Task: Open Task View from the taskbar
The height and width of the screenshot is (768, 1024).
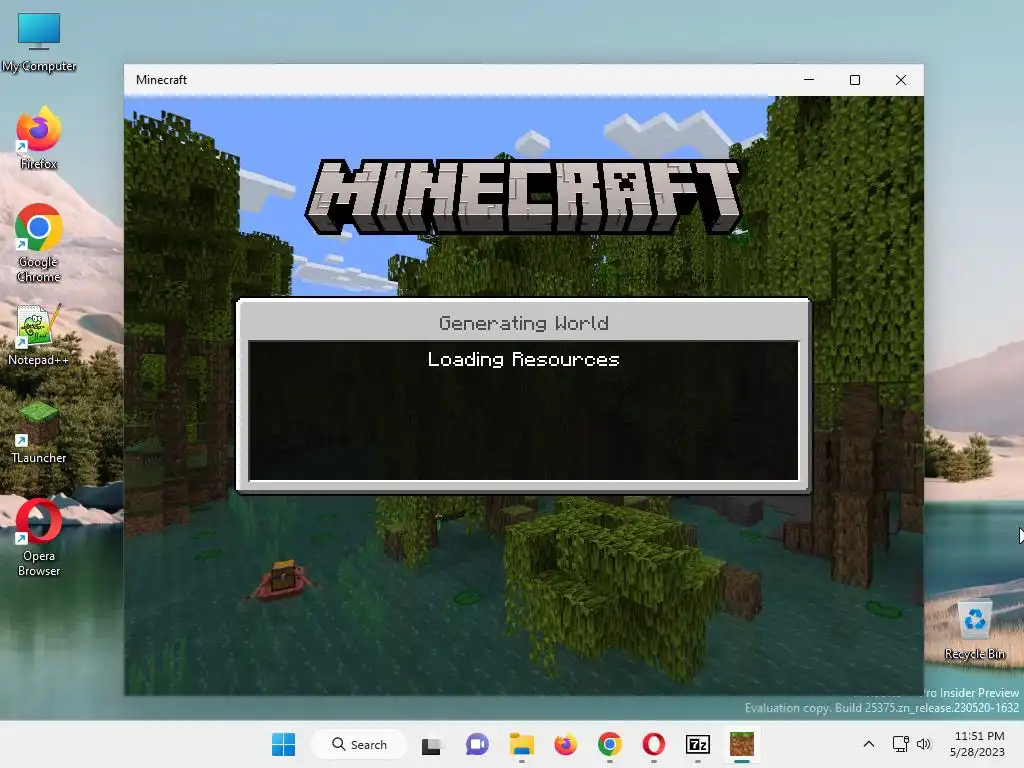Action: [431, 744]
